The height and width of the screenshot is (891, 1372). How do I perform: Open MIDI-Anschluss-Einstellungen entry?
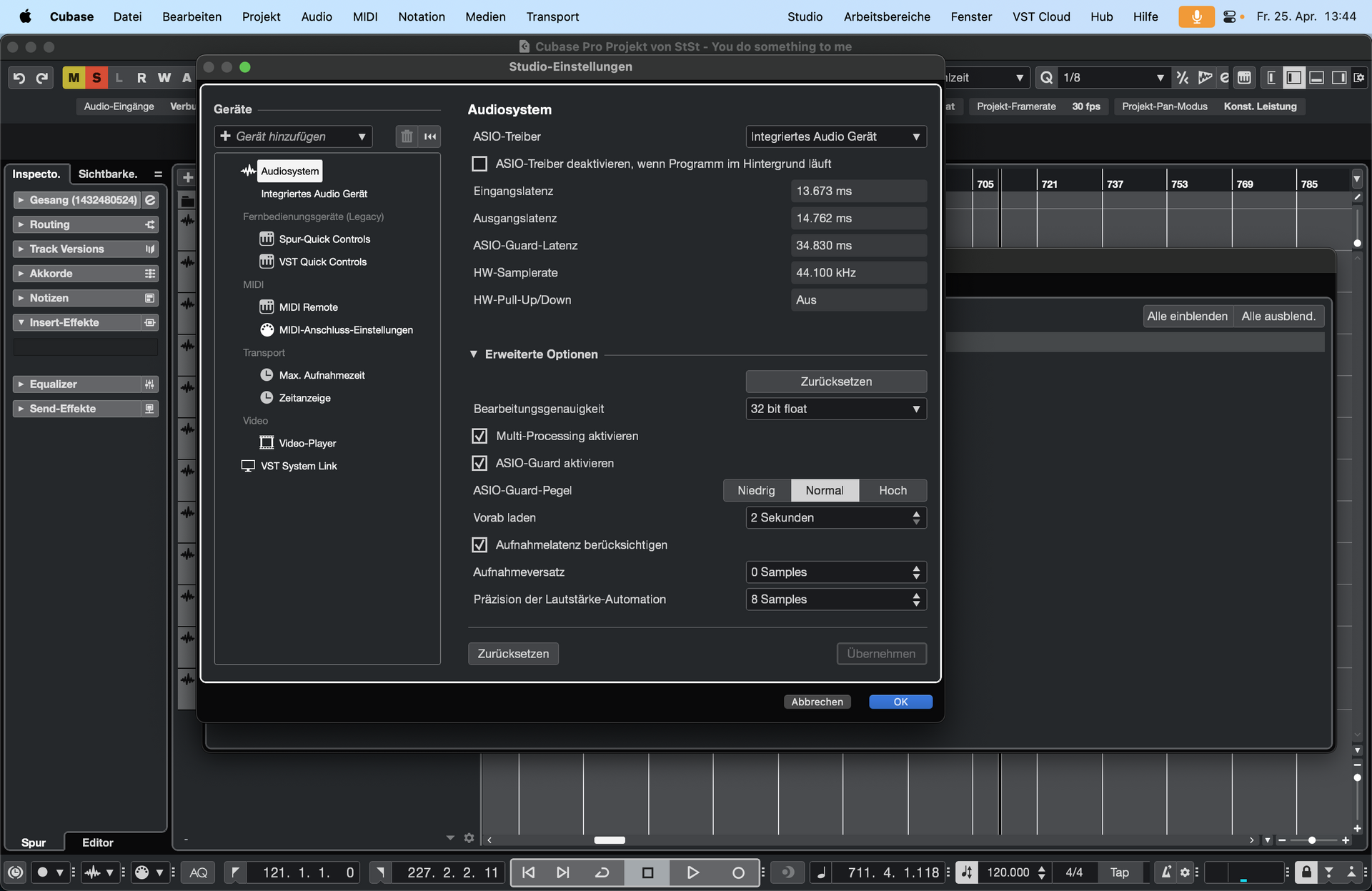pos(346,330)
